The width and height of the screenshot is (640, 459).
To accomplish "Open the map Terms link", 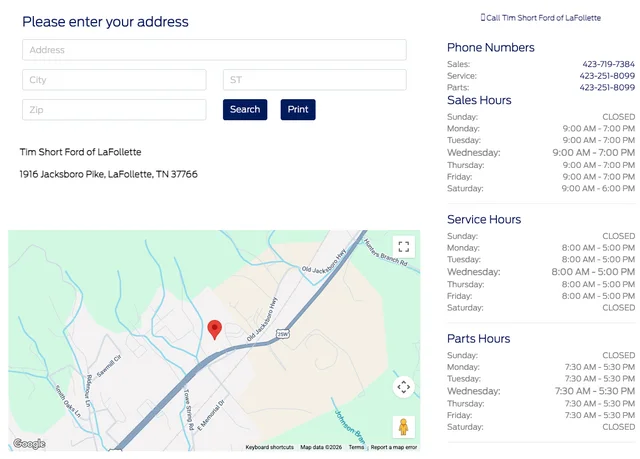I will 356,447.
